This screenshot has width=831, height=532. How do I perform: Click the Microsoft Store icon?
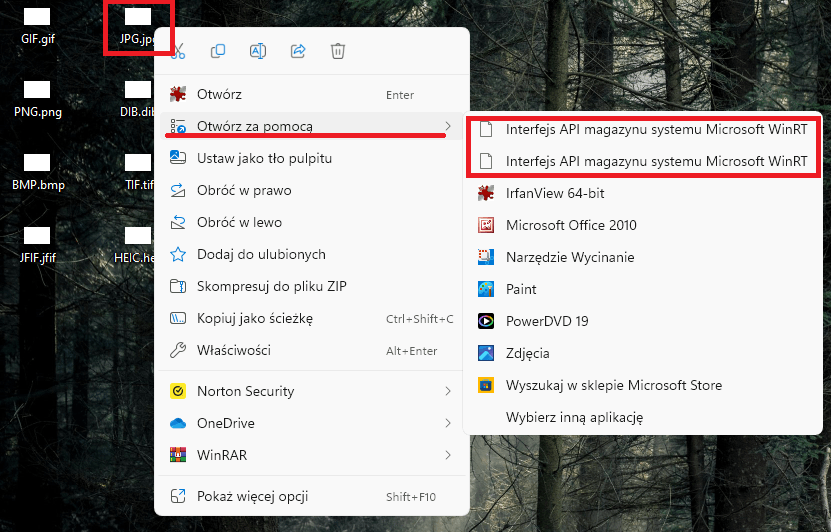click(486, 385)
